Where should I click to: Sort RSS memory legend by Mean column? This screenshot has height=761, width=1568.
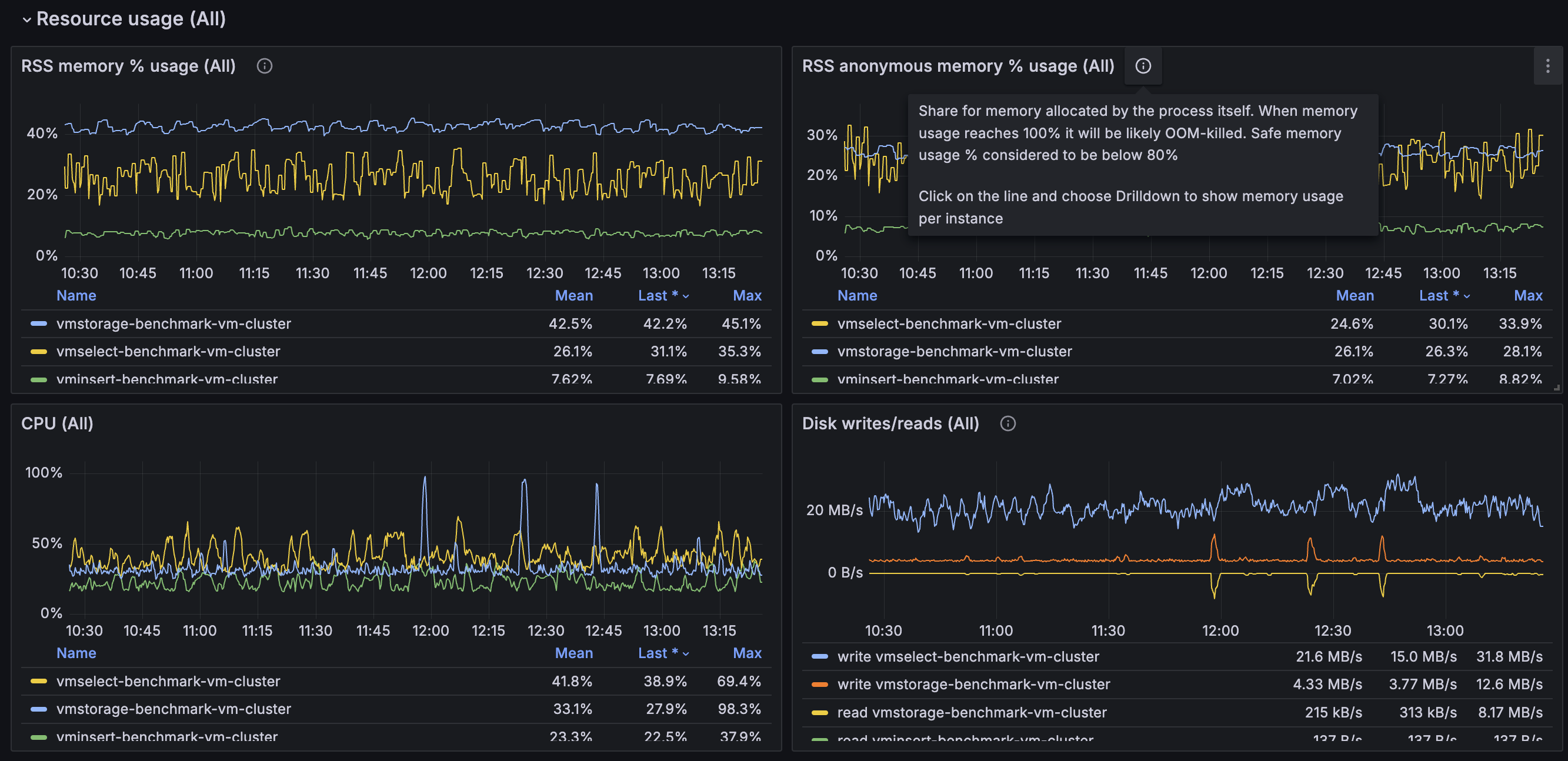coord(573,295)
